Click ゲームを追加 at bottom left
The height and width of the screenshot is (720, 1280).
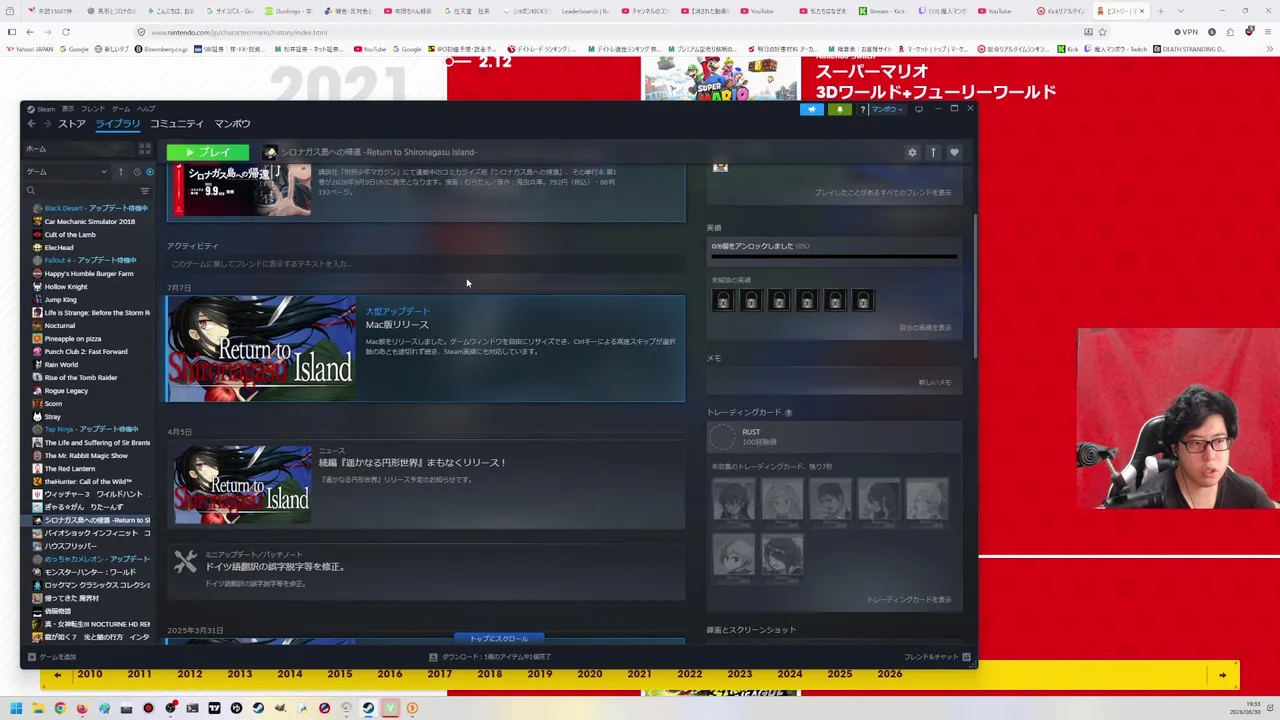pyautogui.click(x=52, y=657)
